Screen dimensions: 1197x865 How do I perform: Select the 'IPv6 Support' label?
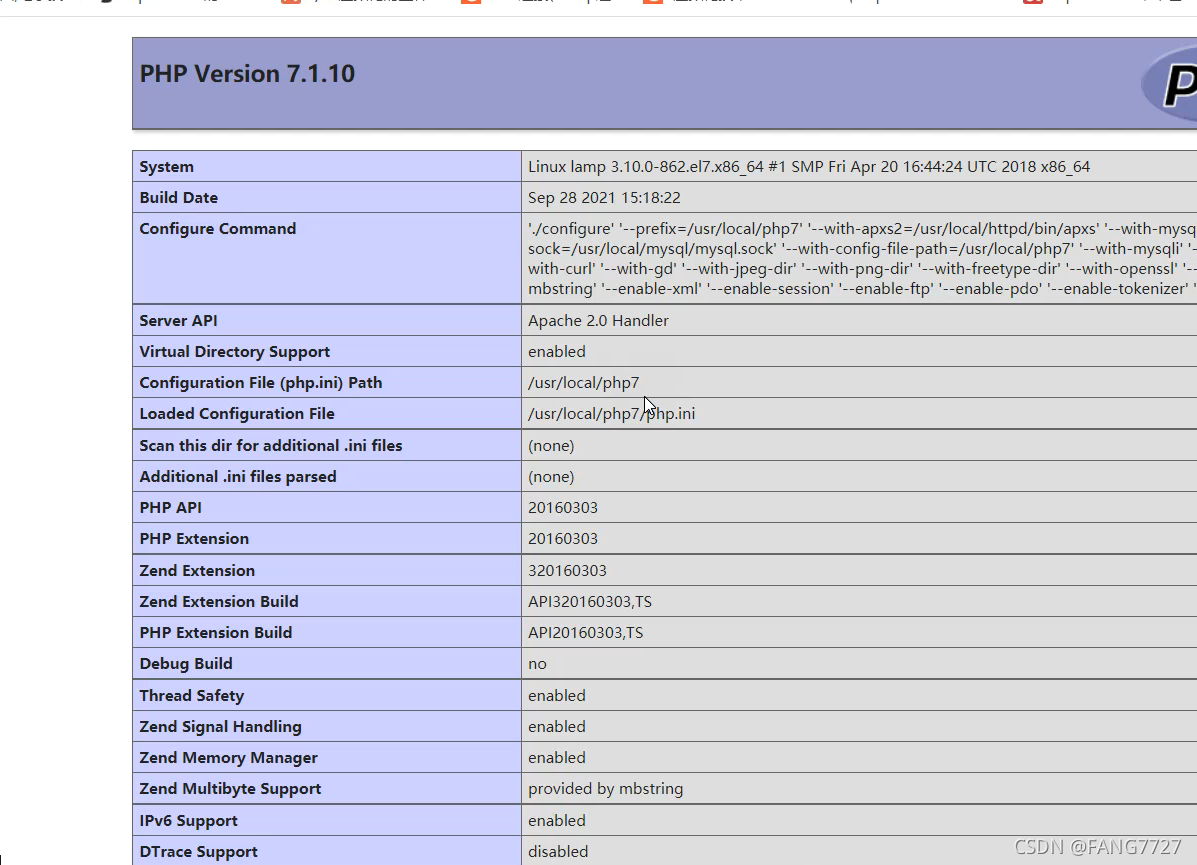coord(189,821)
